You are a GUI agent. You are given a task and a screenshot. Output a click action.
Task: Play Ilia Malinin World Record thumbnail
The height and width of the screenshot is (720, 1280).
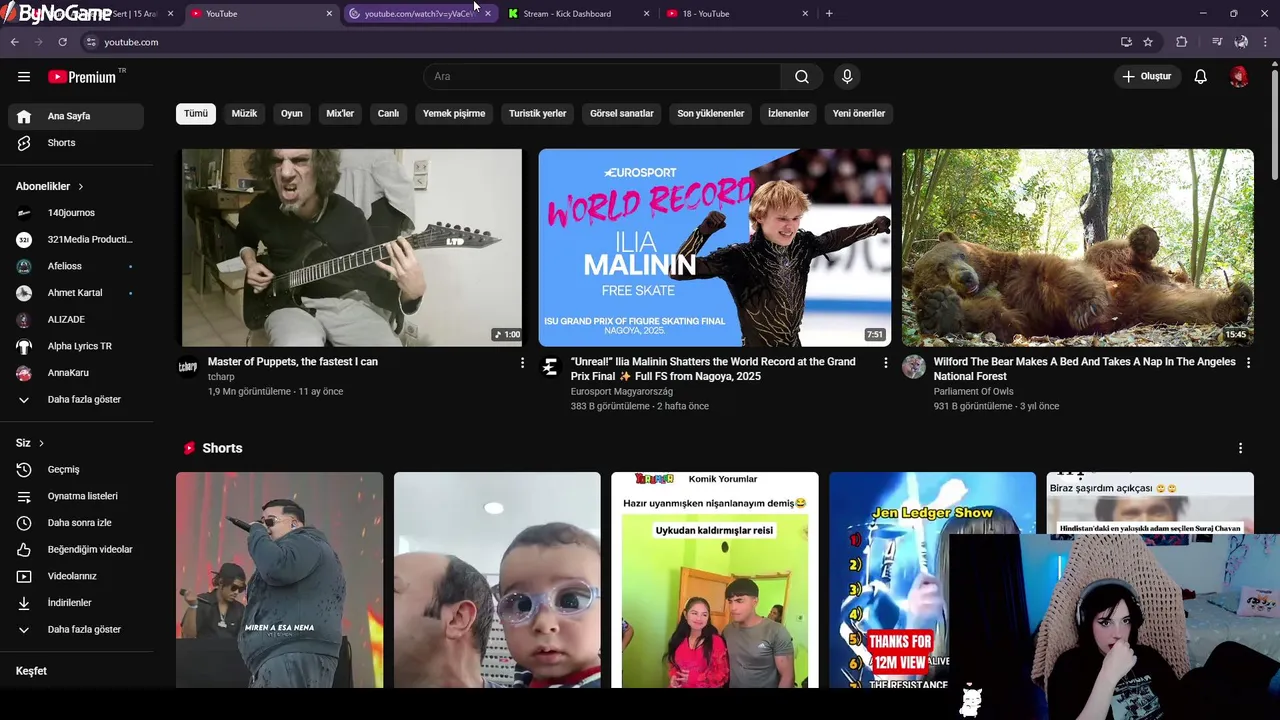pyautogui.click(x=715, y=248)
